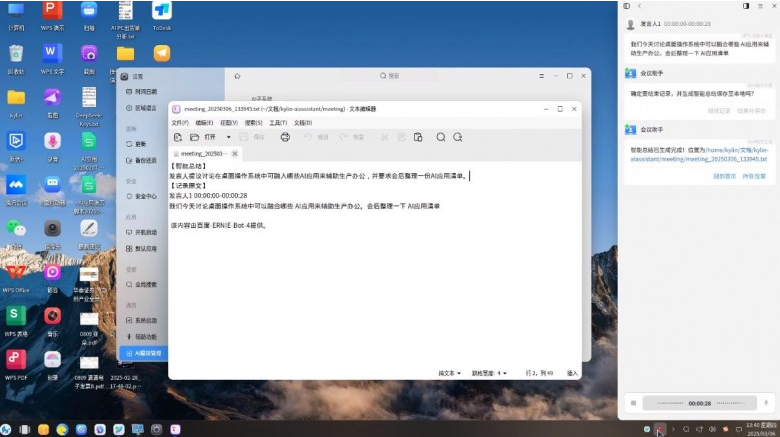The width and height of the screenshot is (780, 437).
Task: Open the 文件(F) menu
Action: coord(180,122)
